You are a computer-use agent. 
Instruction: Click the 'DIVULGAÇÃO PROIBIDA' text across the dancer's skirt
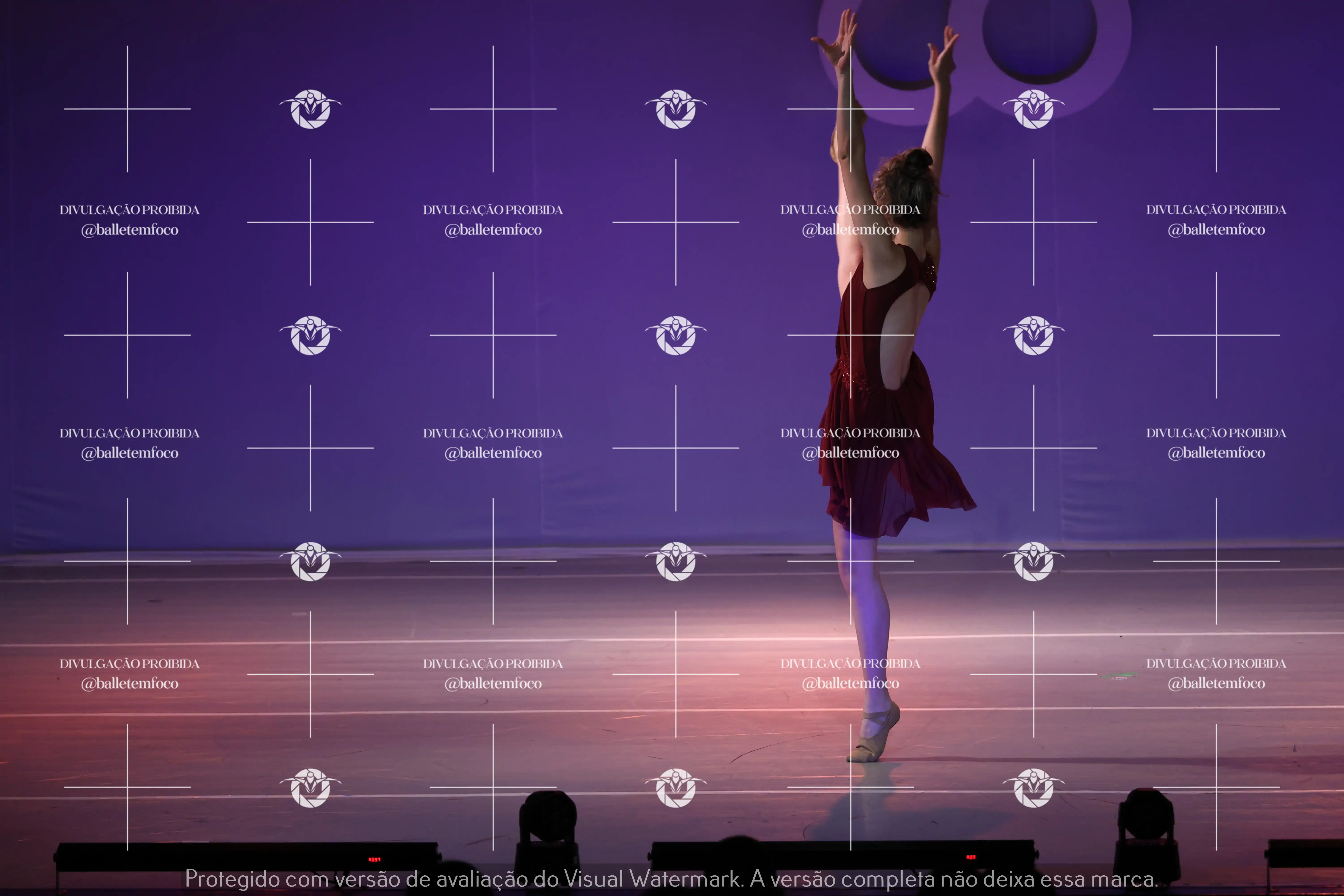[x=850, y=433]
